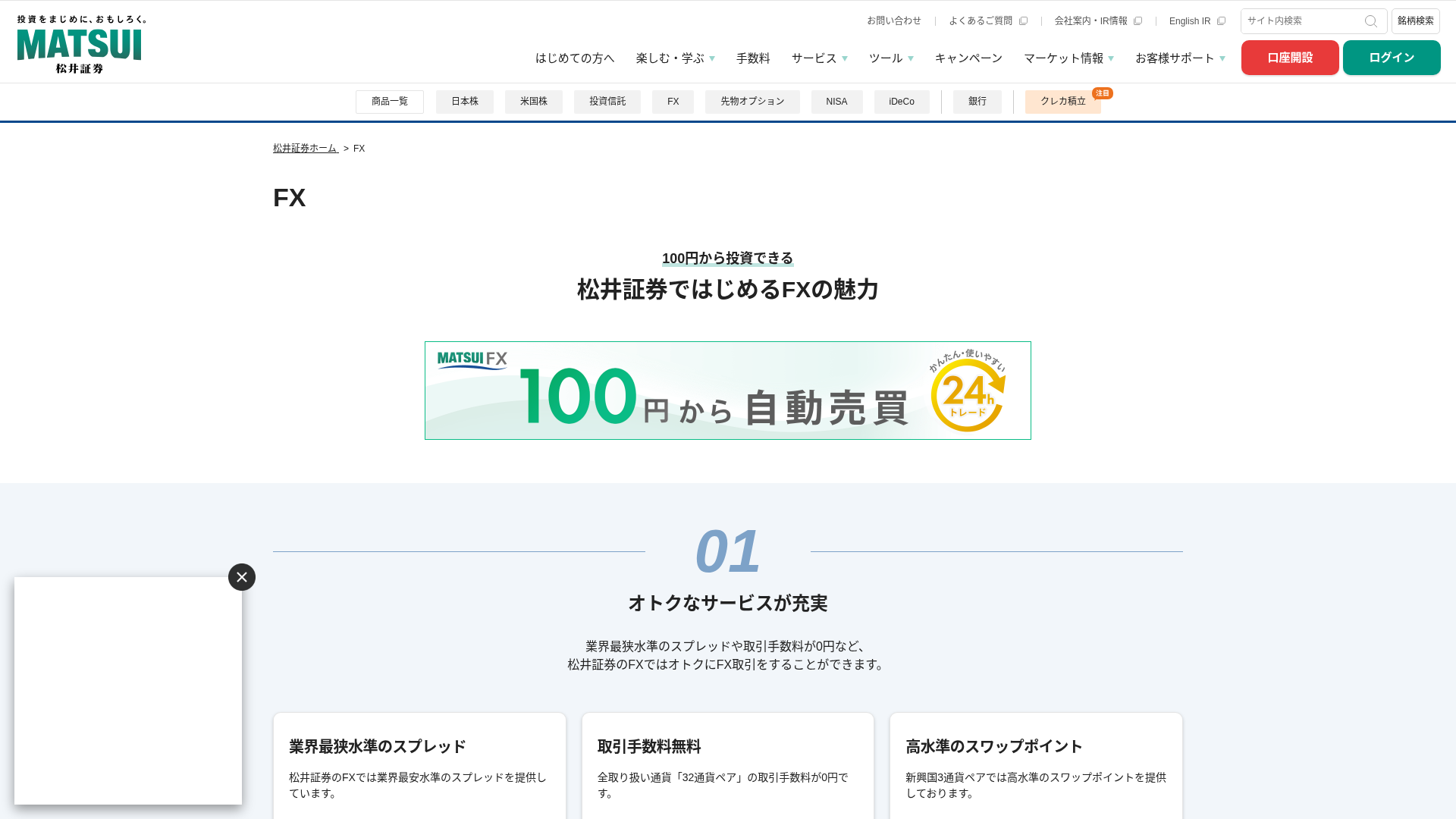Click the 松井証券ホーム breadcrumb link
Screen dimensions: 1456x819
(x=306, y=149)
